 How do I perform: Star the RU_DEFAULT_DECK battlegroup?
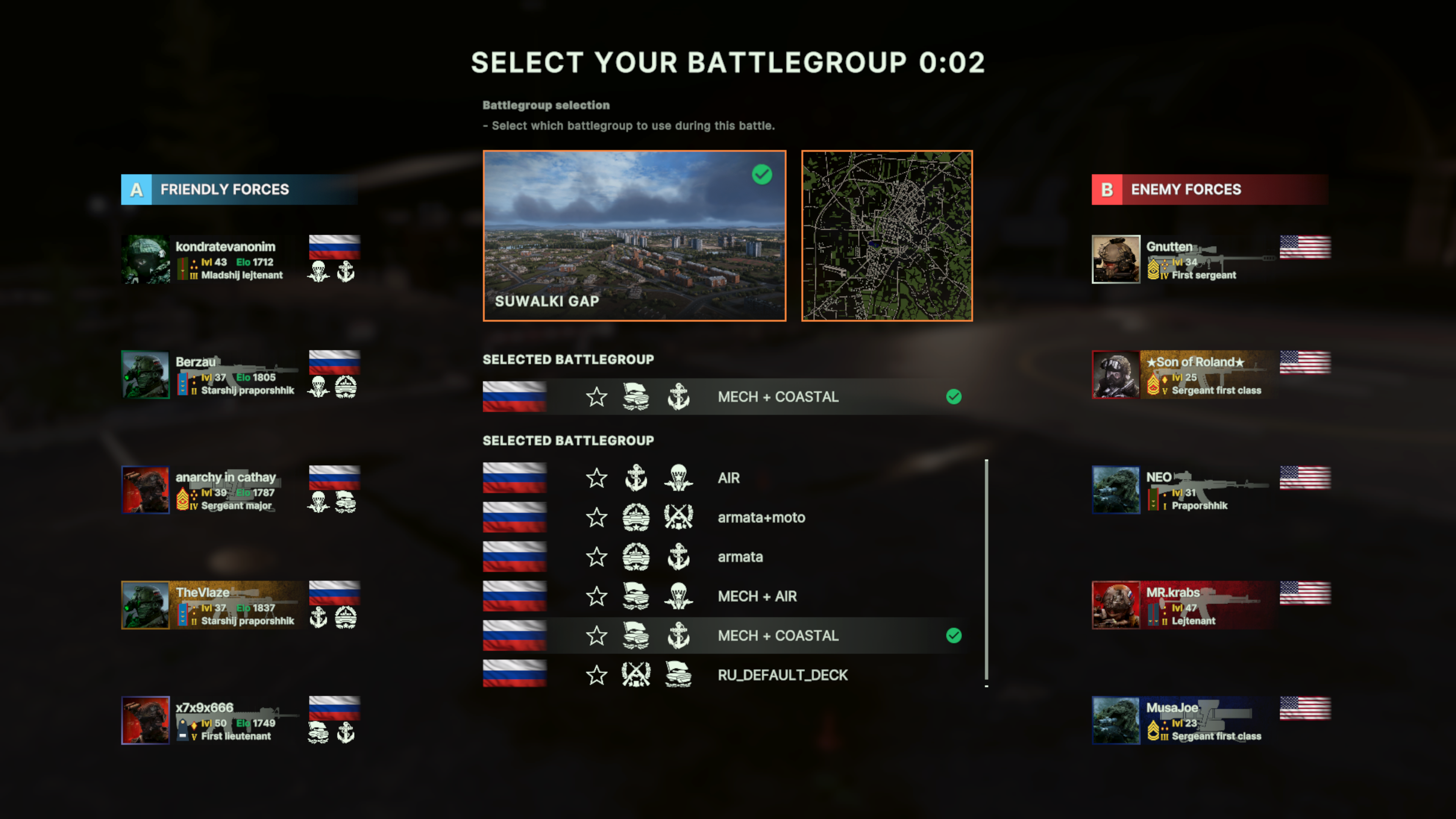pos(596,675)
